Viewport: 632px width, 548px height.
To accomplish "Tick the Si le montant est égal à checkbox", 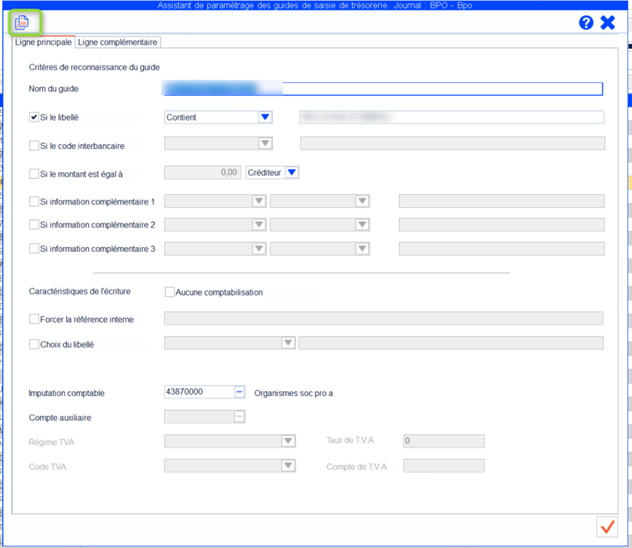I will click(x=35, y=173).
